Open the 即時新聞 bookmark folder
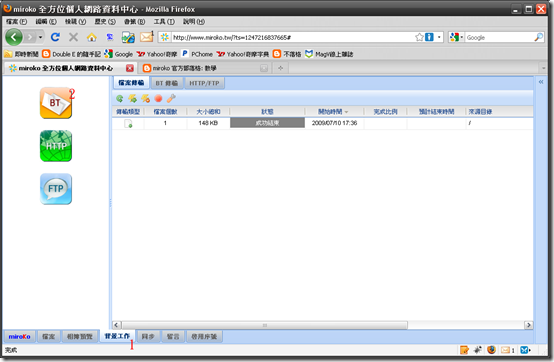The width and height of the screenshot is (554, 362). click(x=22, y=54)
